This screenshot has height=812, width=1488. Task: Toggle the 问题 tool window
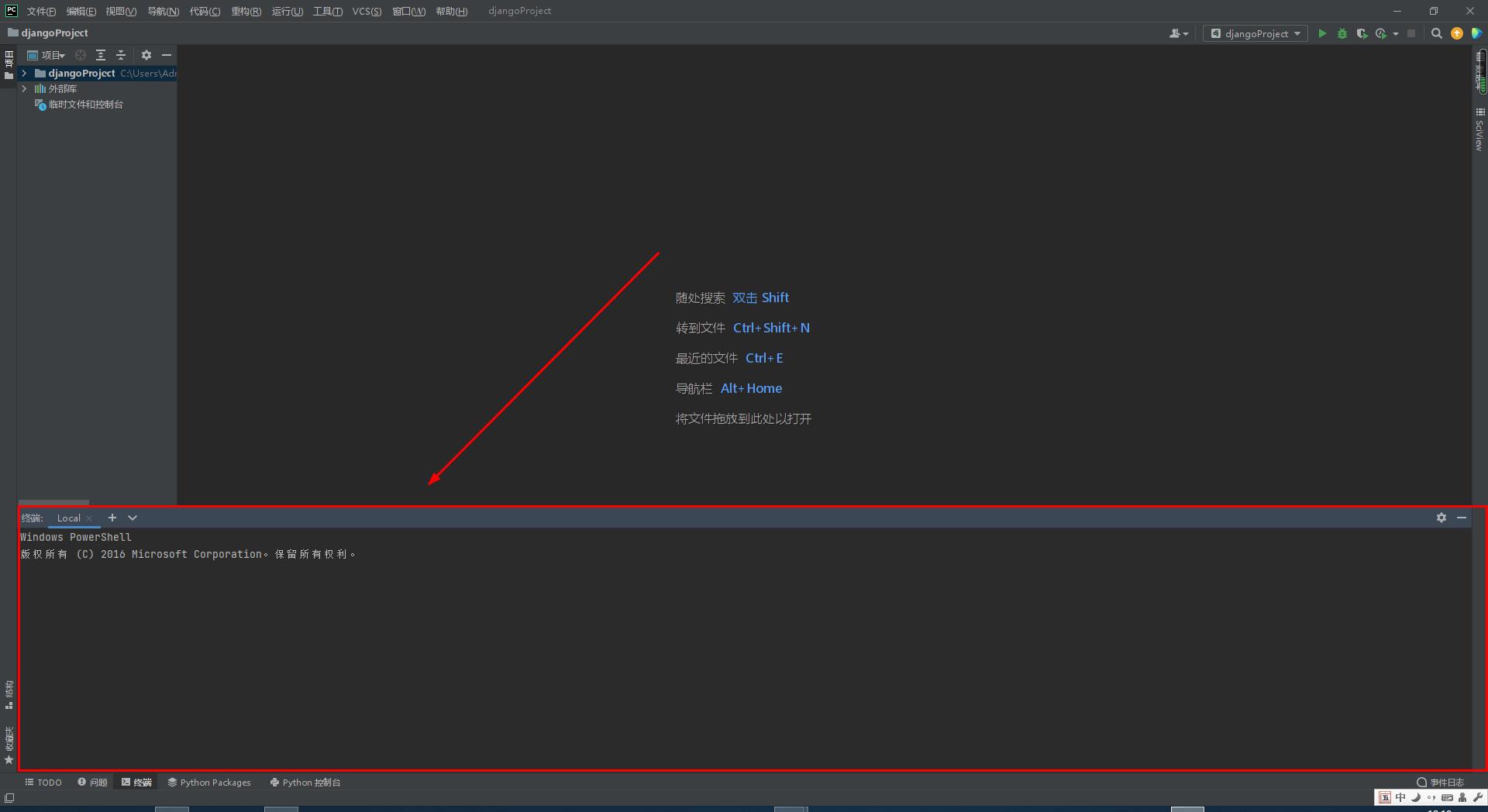pos(92,783)
